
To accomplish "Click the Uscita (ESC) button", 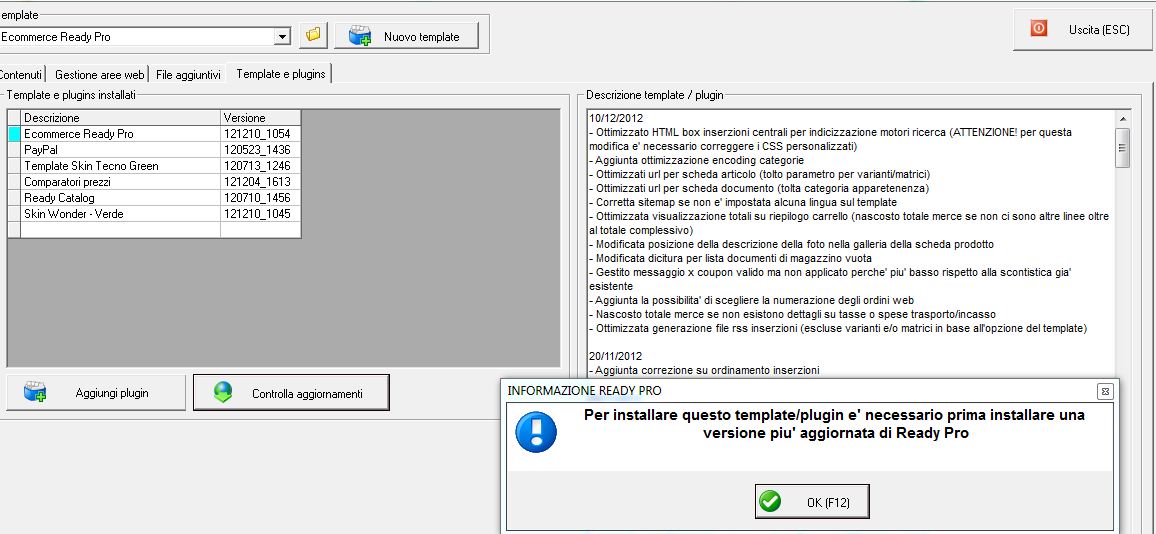I will 1083,30.
